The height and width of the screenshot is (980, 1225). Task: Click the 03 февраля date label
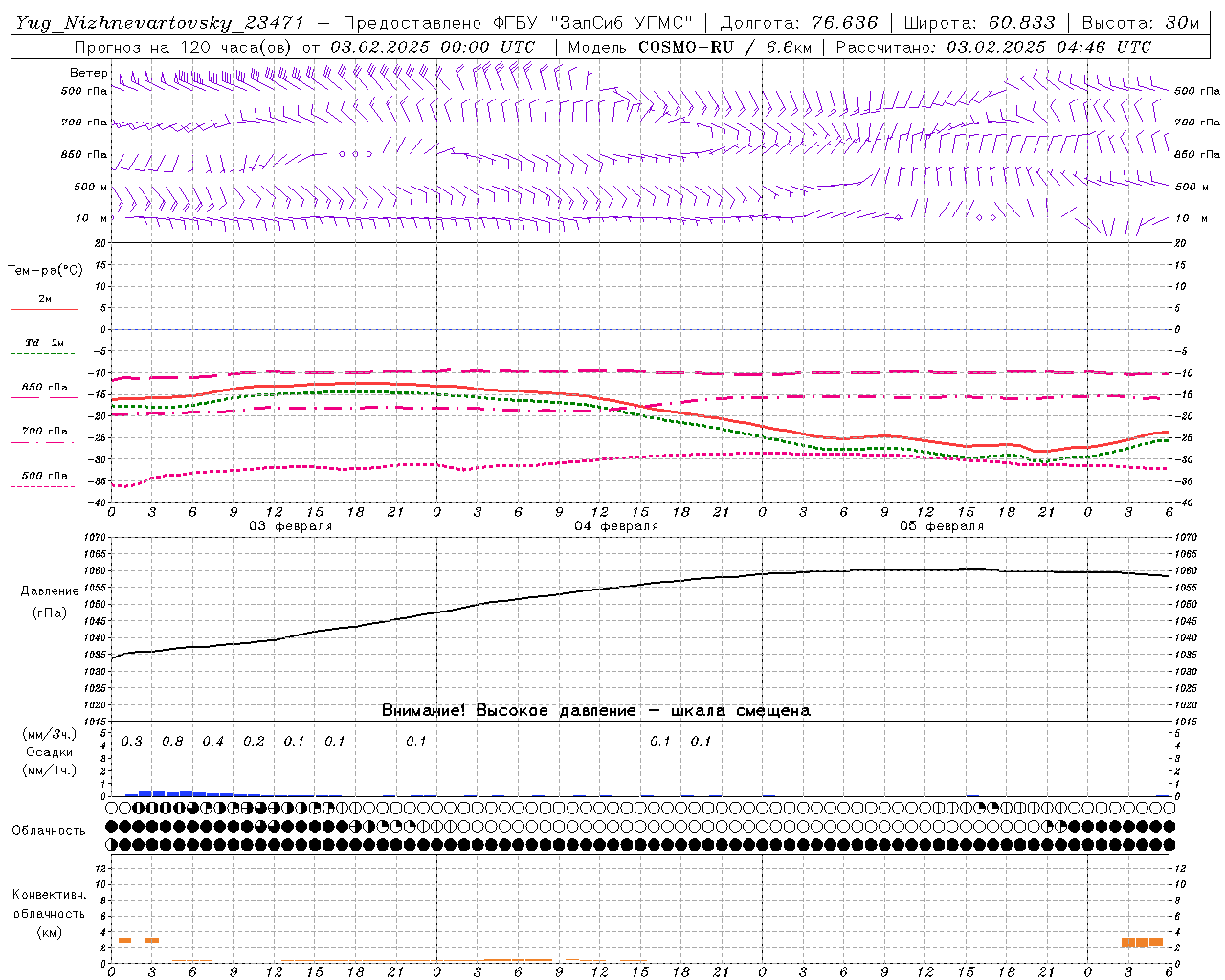tap(291, 526)
